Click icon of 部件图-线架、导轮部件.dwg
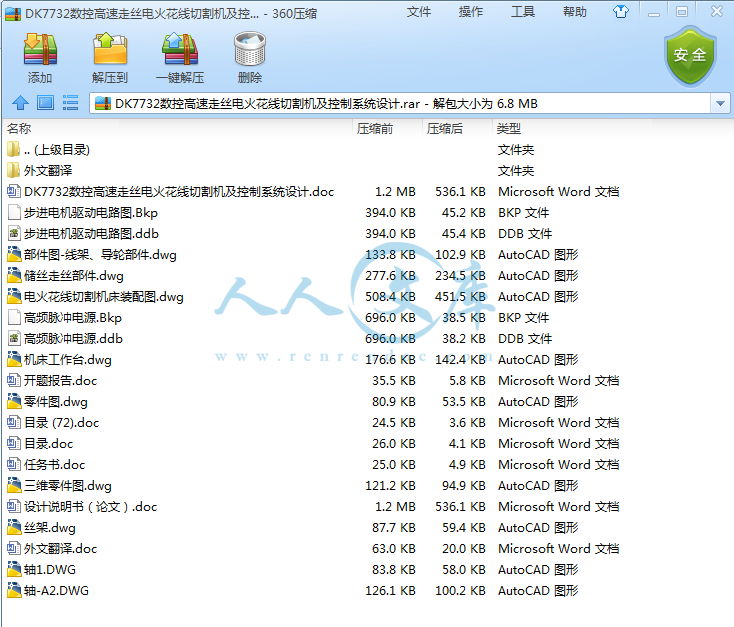The height and width of the screenshot is (627, 734). 14,254
